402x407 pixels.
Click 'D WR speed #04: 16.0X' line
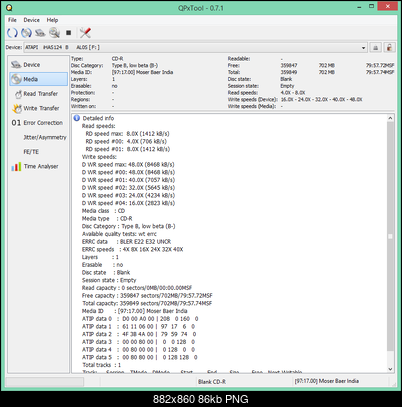click(128, 203)
